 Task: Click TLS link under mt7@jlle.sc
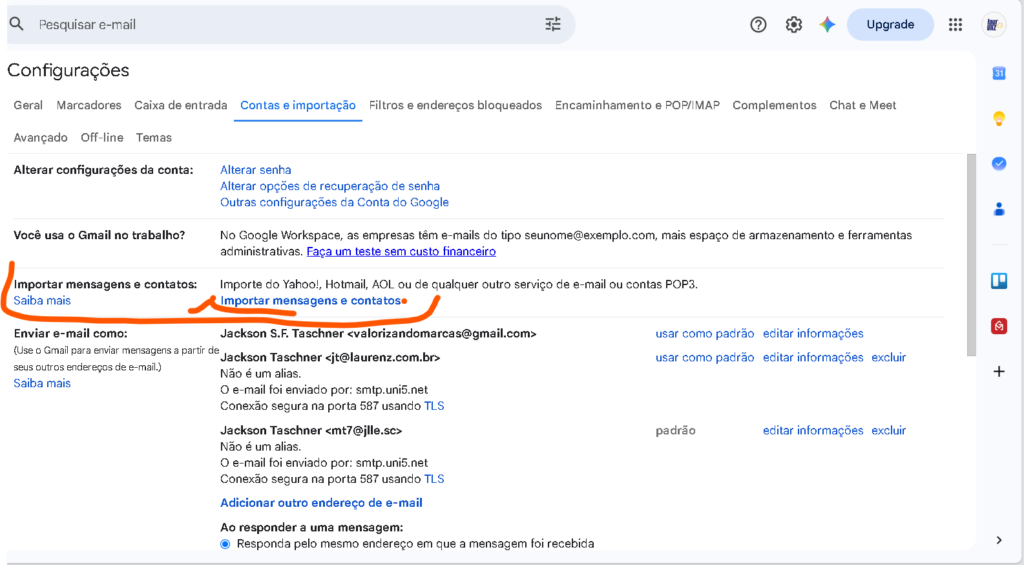(x=434, y=479)
